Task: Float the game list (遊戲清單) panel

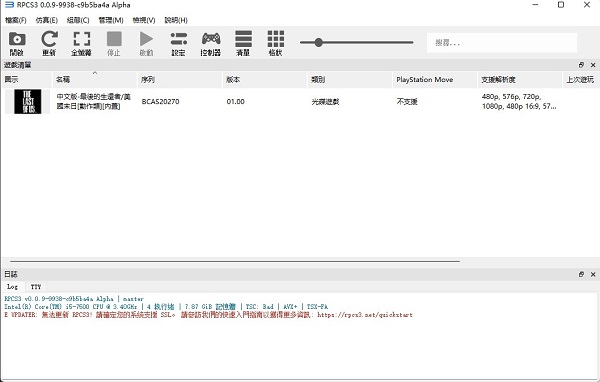Action: click(581, 65)
